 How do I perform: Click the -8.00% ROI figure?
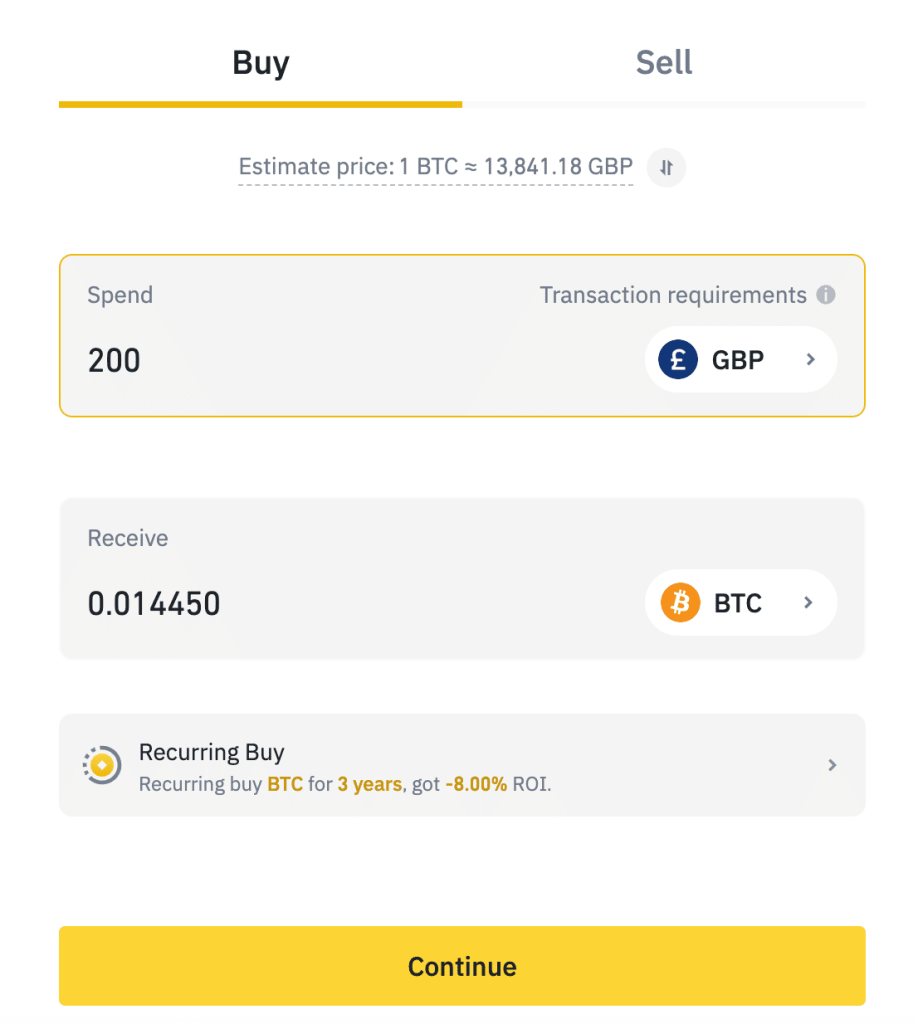pos(476,784)
